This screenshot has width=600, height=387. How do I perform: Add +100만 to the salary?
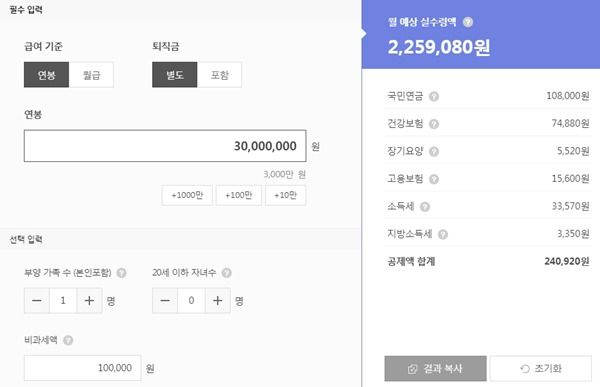239,195
